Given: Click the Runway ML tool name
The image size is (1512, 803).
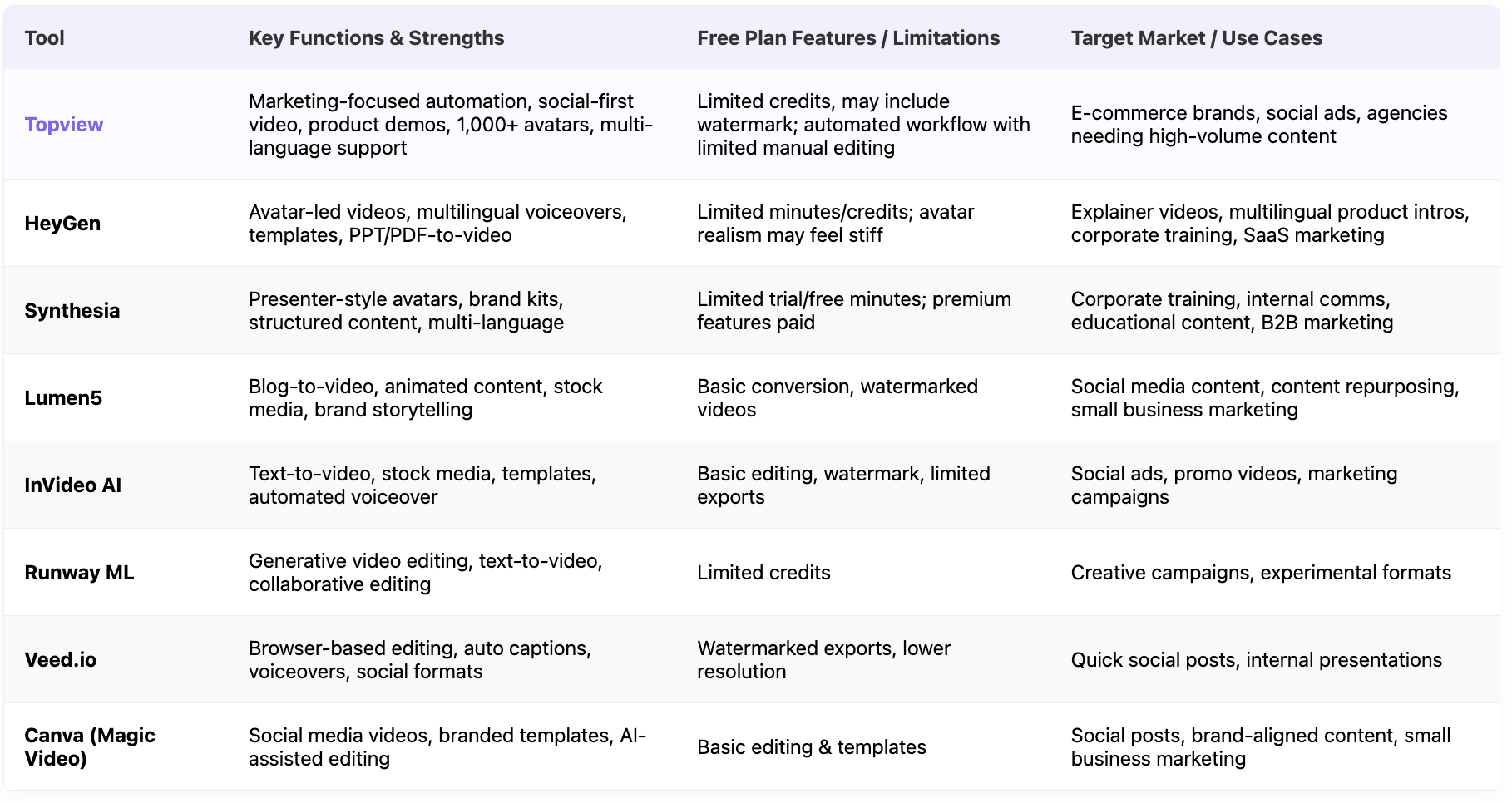Looking at the screenshot, I should click(79, 573).
